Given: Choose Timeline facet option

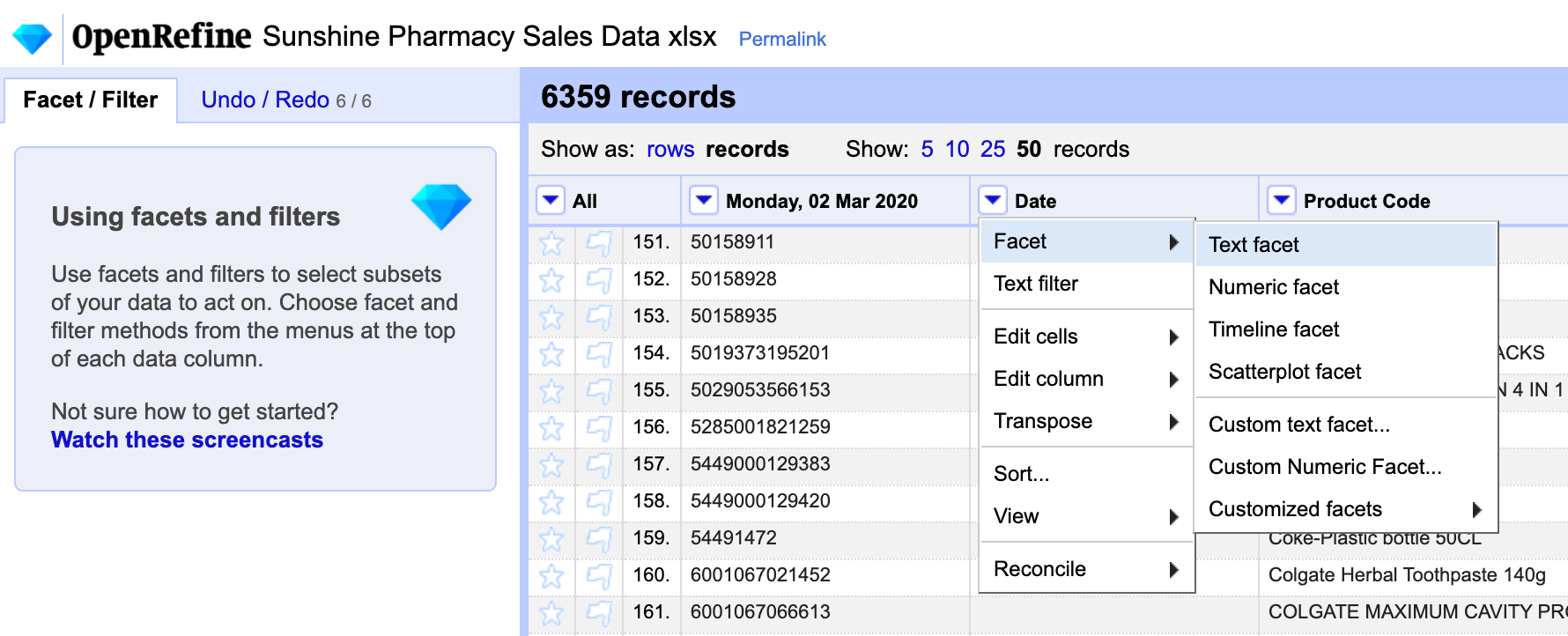Looking at the screenshot, I should pyautogui.click(x=1273, y=329).
